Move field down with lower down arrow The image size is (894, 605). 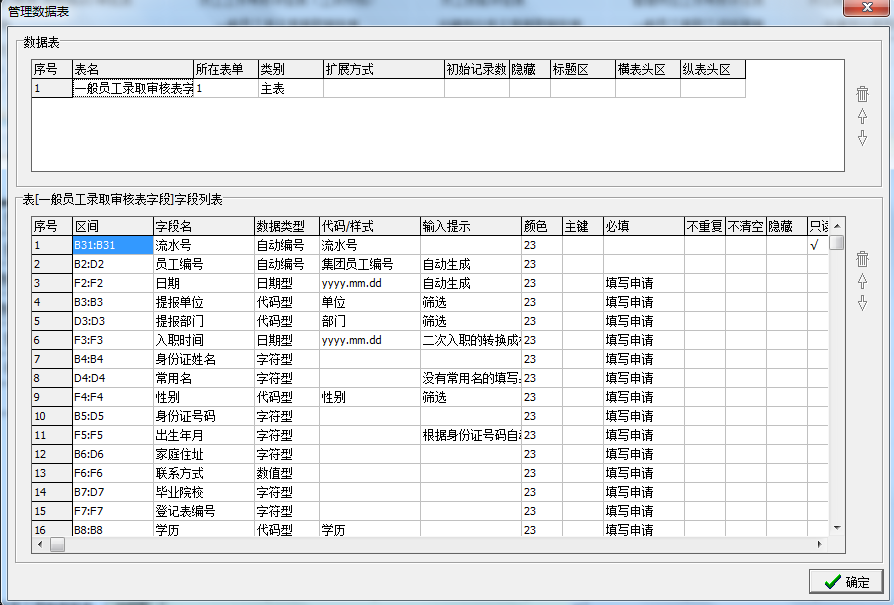point(862,303)
